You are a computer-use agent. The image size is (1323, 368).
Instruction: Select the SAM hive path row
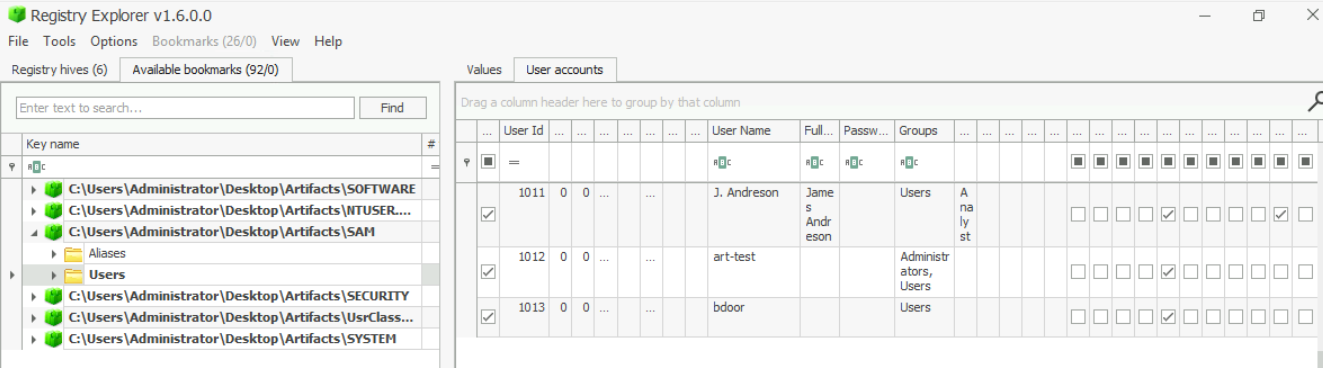243,232
